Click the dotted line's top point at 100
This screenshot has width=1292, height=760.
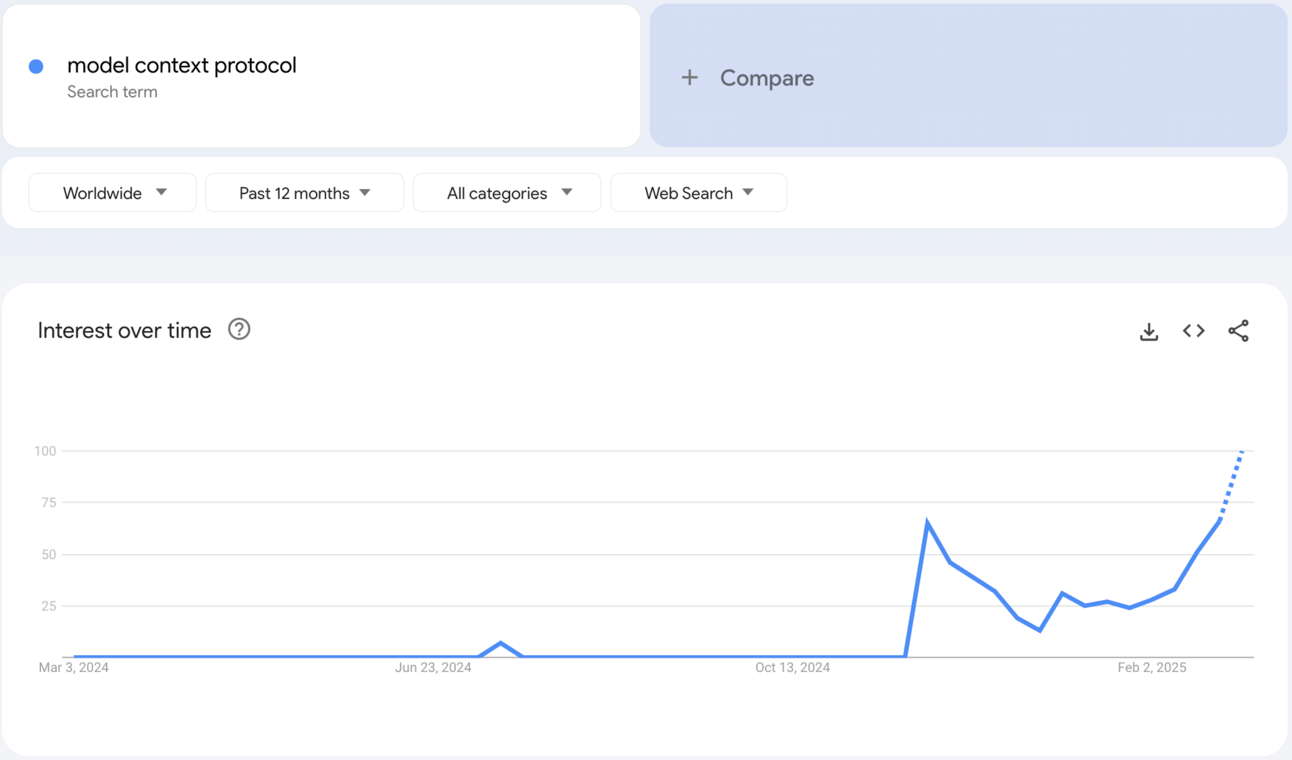(x=1242, y=452)
